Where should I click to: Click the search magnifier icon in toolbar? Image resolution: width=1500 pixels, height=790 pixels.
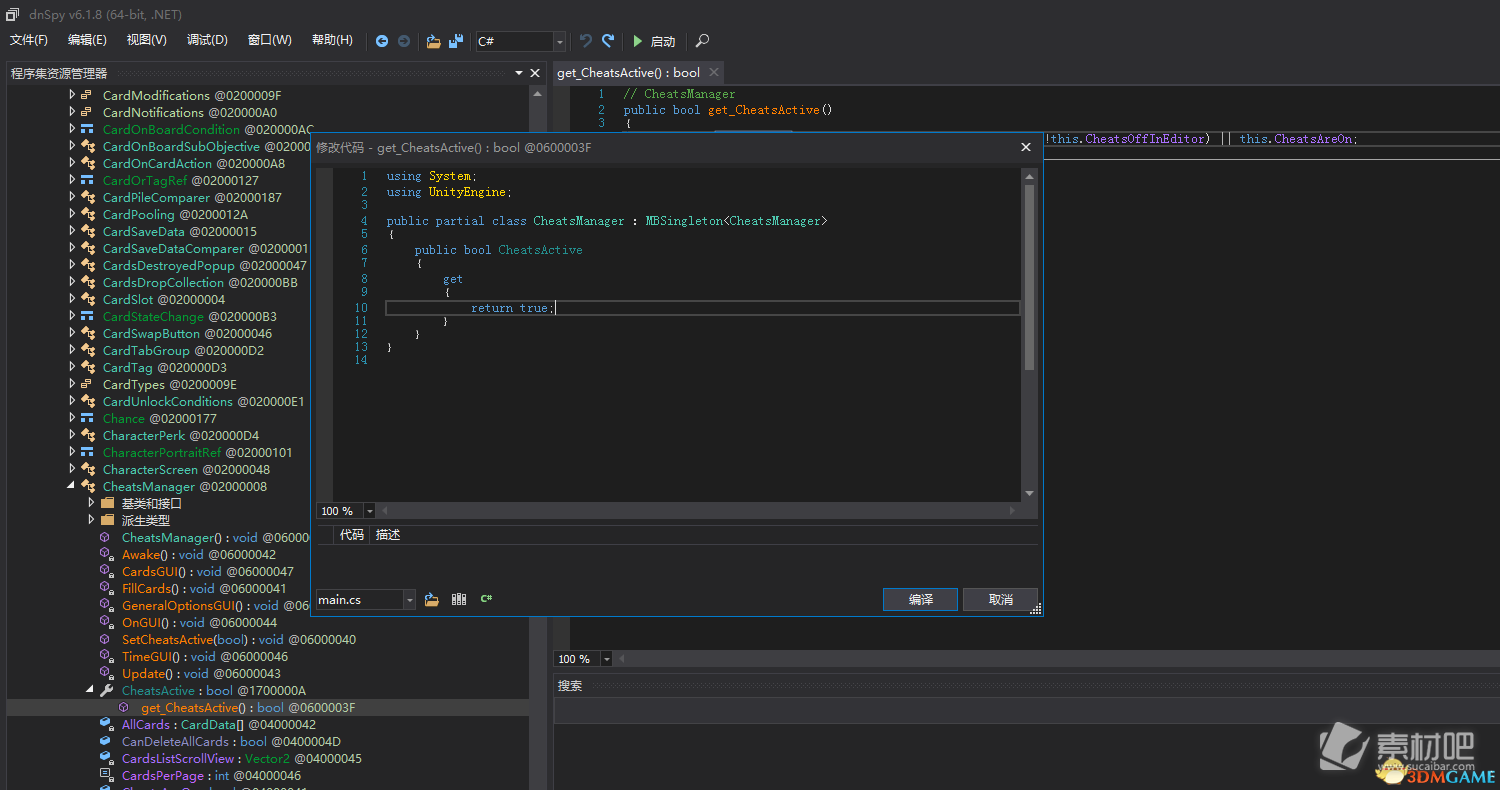coord(702,41)
